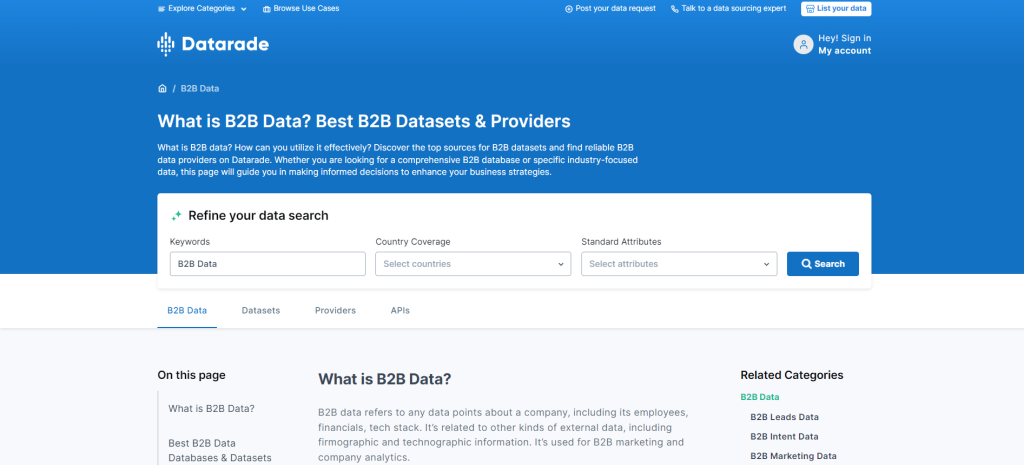Screen dimensions: 1024x465
Task: Click the Country Coverage dropdown arrow
Action: [x=560, y=265]
